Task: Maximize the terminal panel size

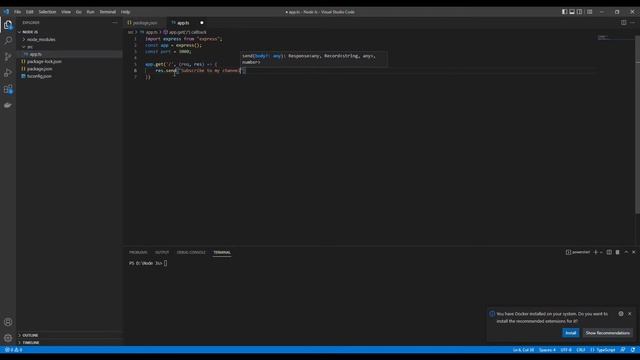Action: tap(626, 252)
